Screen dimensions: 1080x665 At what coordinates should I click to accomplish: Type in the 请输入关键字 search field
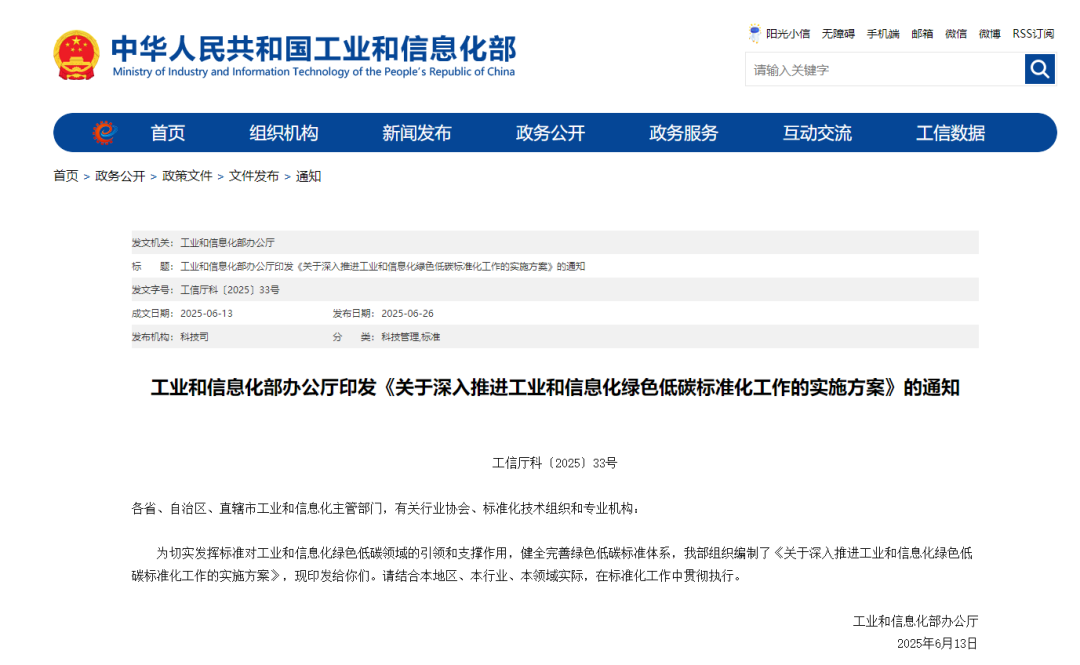[x=884, y=69]
